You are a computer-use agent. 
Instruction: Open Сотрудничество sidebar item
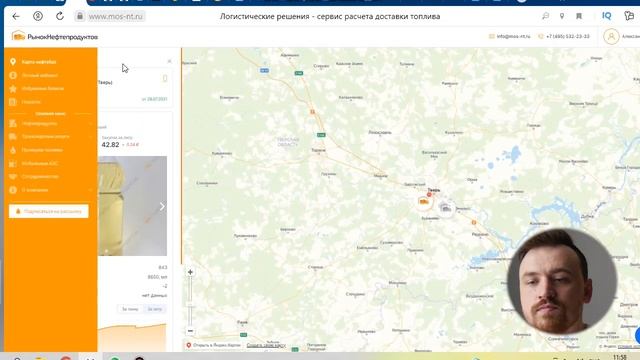pos(40,177)
